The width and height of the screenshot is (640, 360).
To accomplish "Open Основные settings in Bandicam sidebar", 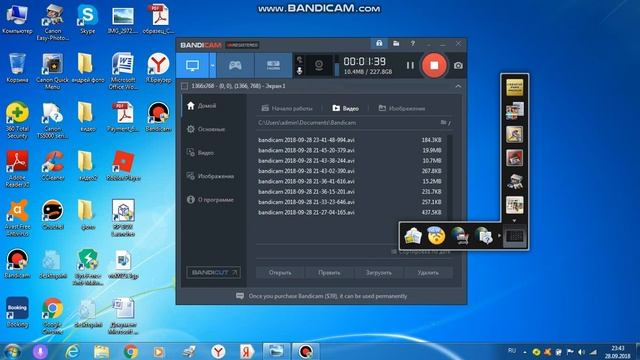I will pos(206,129).
